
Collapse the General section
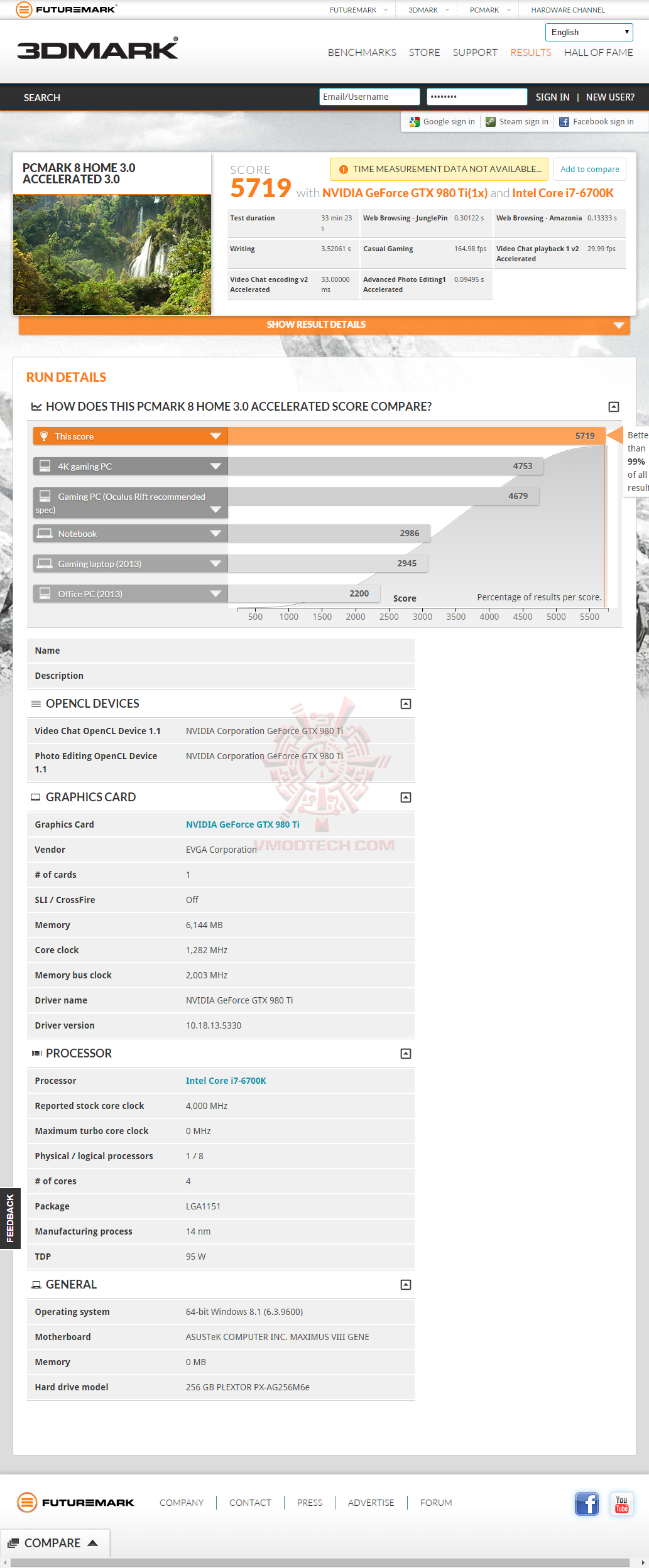(x=406, y=1285)
